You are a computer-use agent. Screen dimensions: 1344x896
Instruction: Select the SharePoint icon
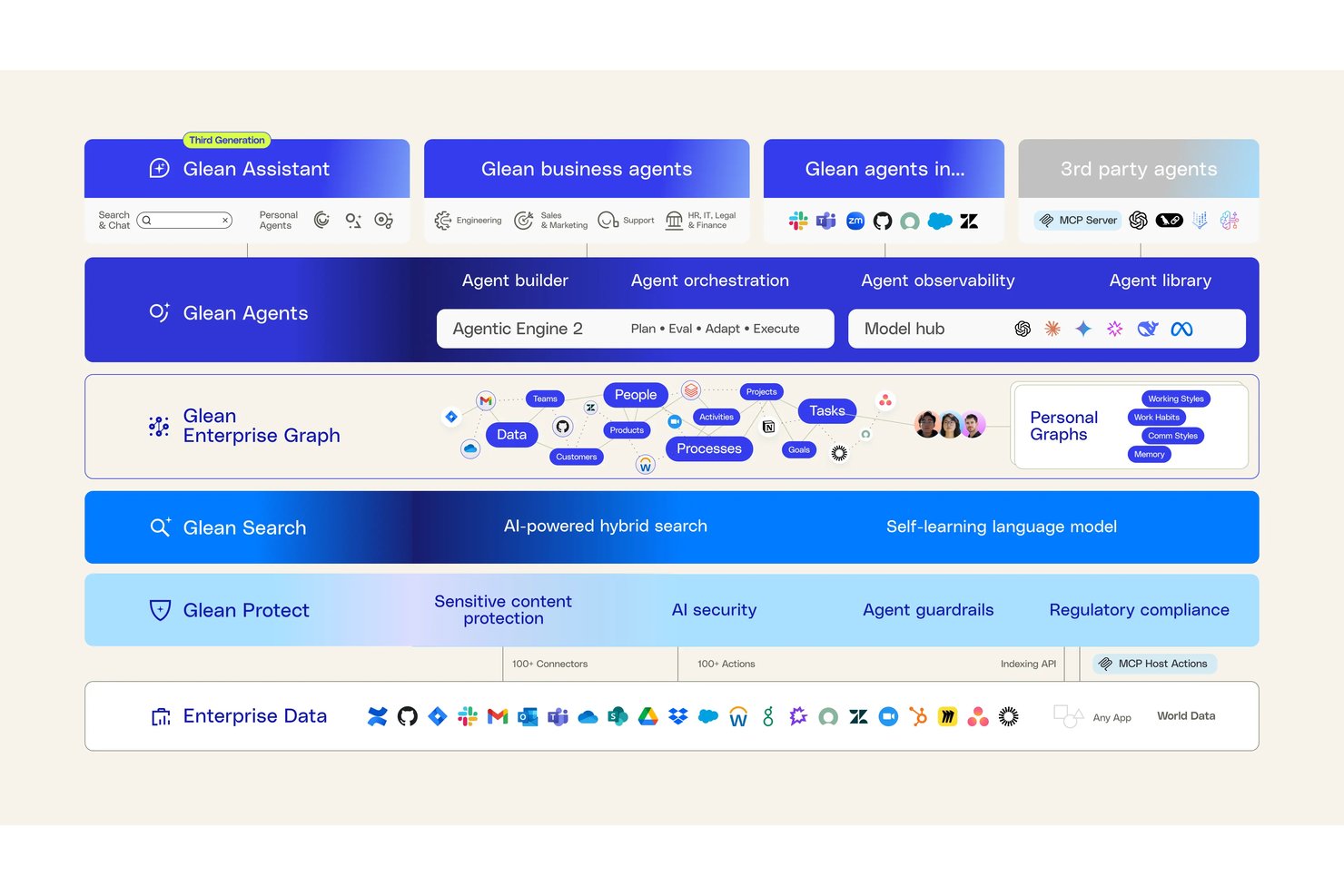click(x=618, y=716)
